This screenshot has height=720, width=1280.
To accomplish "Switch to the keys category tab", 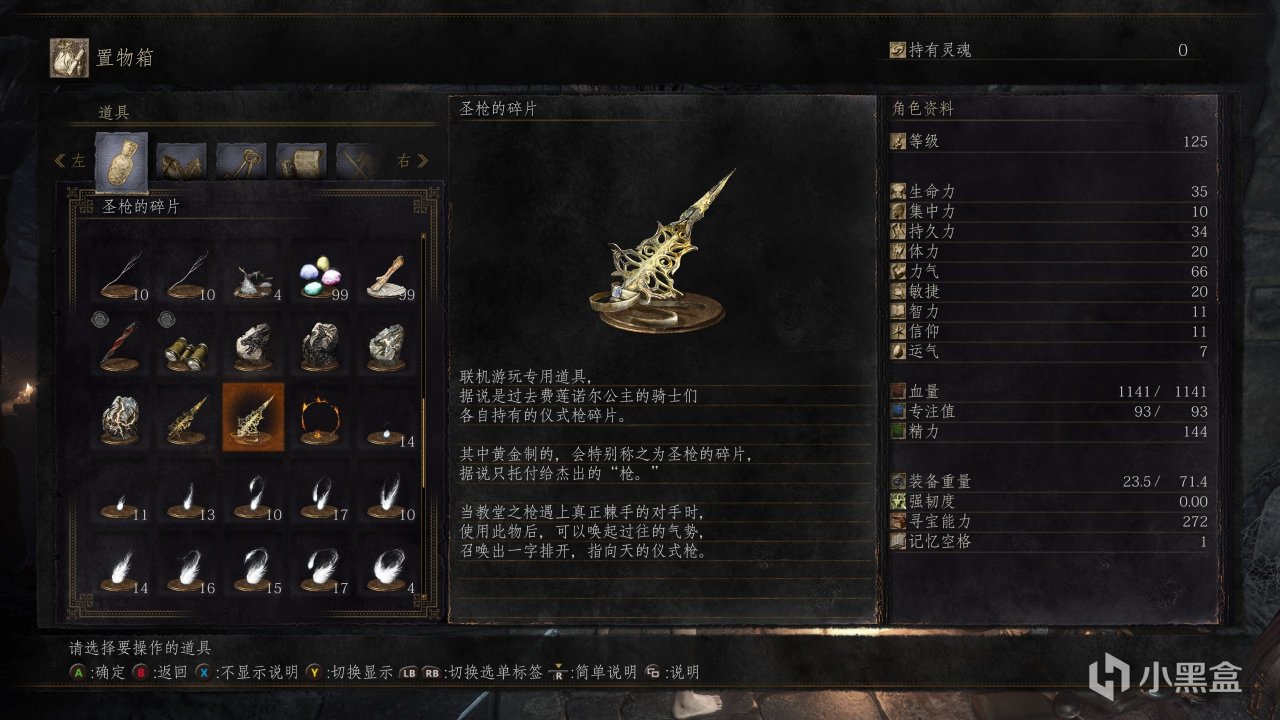I will point(242,160).
